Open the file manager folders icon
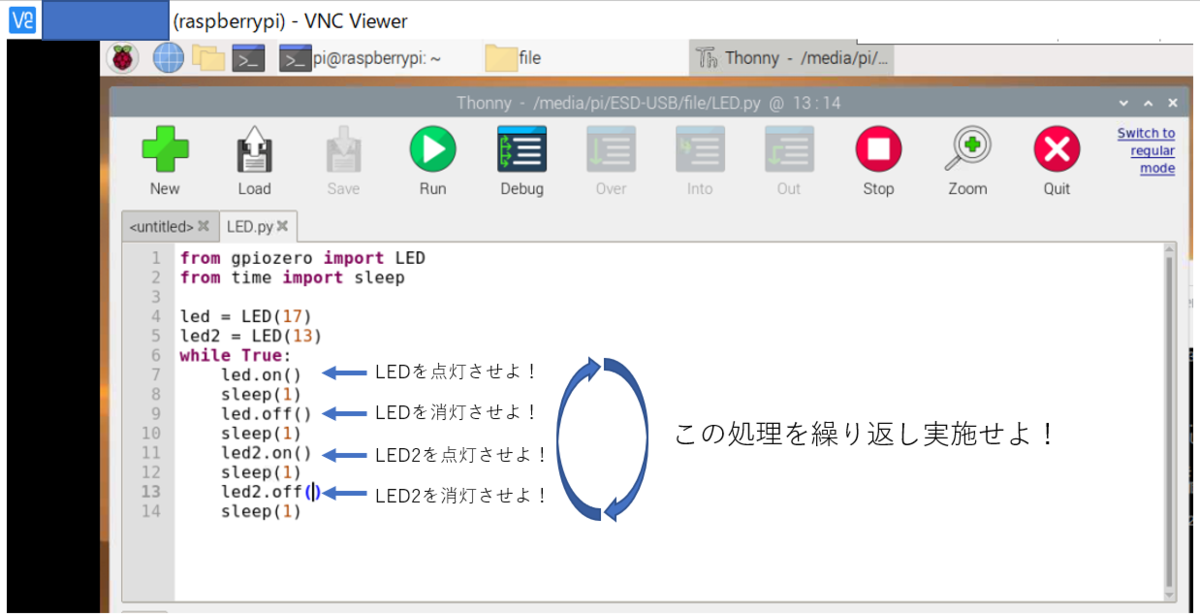1200x615 pixels. click(x=208, y=58)
